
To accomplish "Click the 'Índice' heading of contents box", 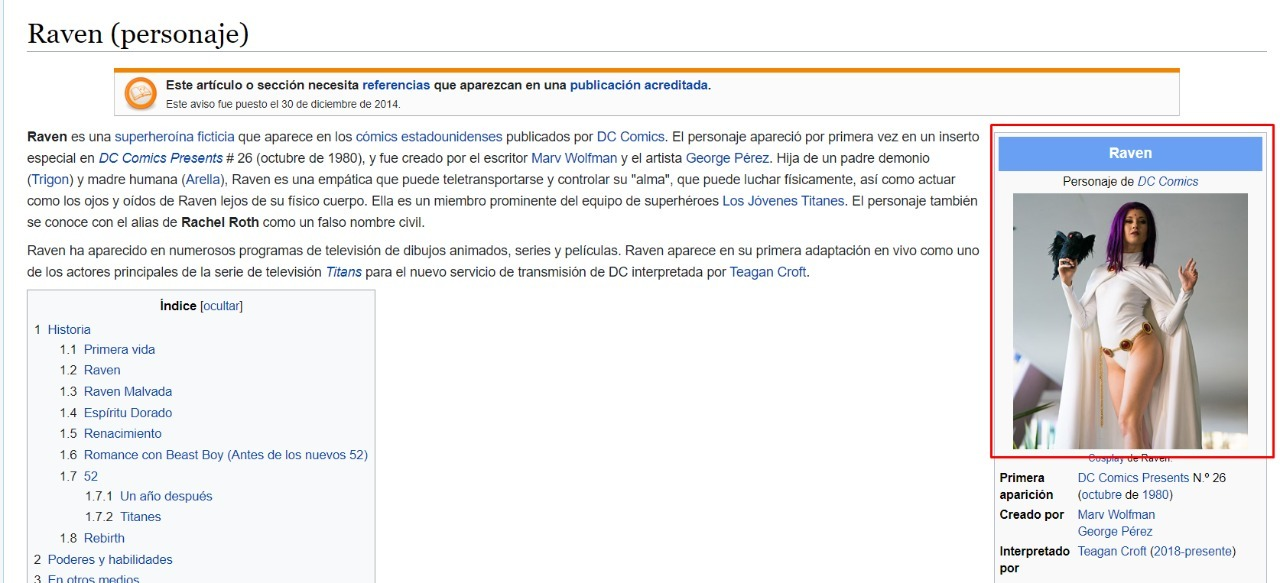I will point(178,306).
